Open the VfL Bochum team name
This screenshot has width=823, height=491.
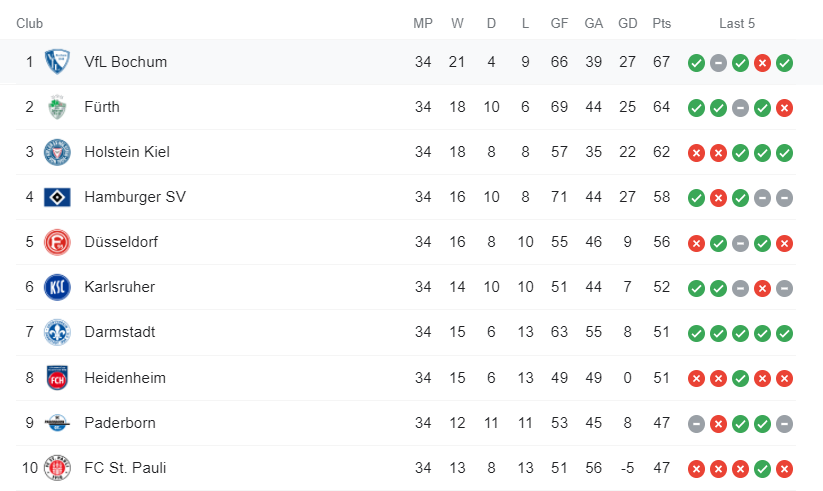pyautogui.click(x=125, y=62)
